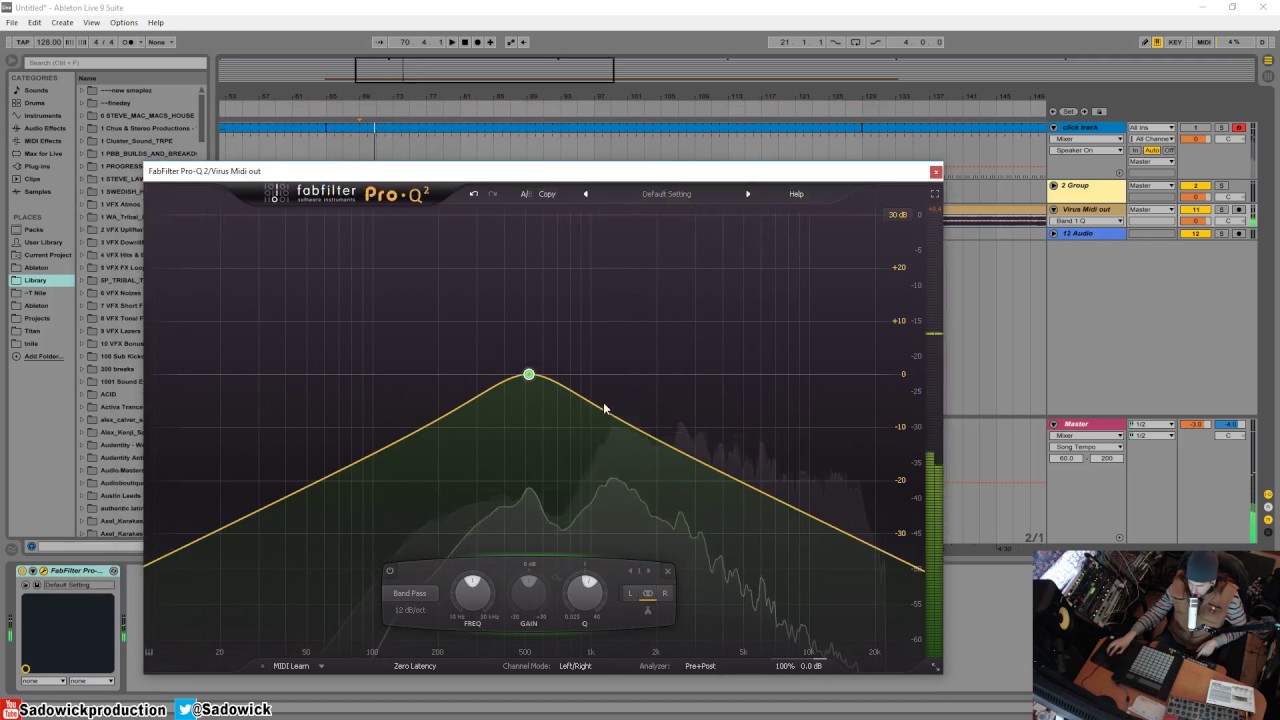Open the Default Setting preset menu

point(666,194)
